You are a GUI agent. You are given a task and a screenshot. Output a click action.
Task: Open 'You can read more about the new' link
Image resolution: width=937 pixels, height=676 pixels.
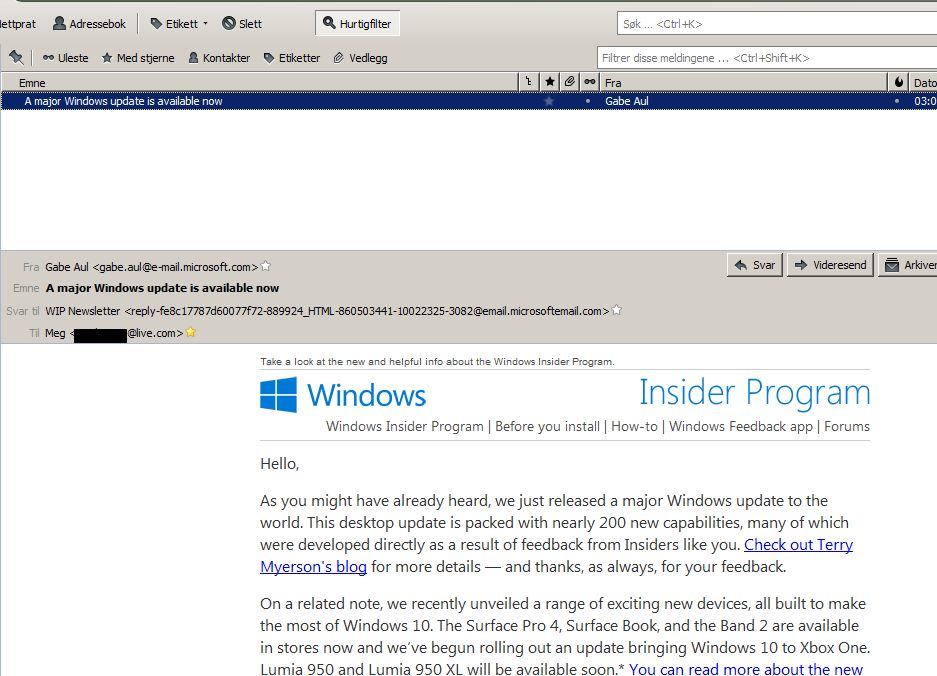(746, 669)
